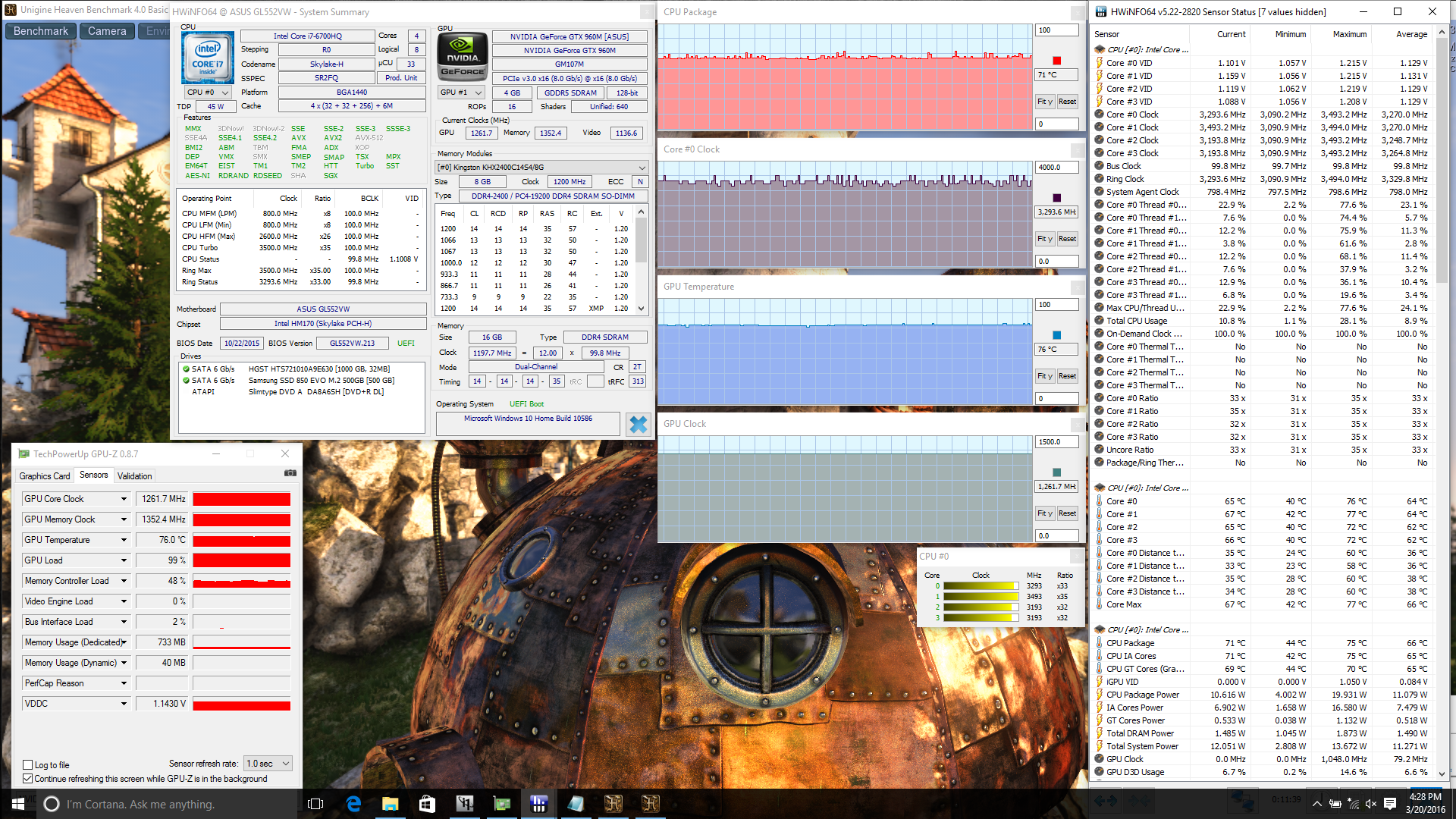
Task: Enable the Log to file checkbox
Action: pos(27,765)
